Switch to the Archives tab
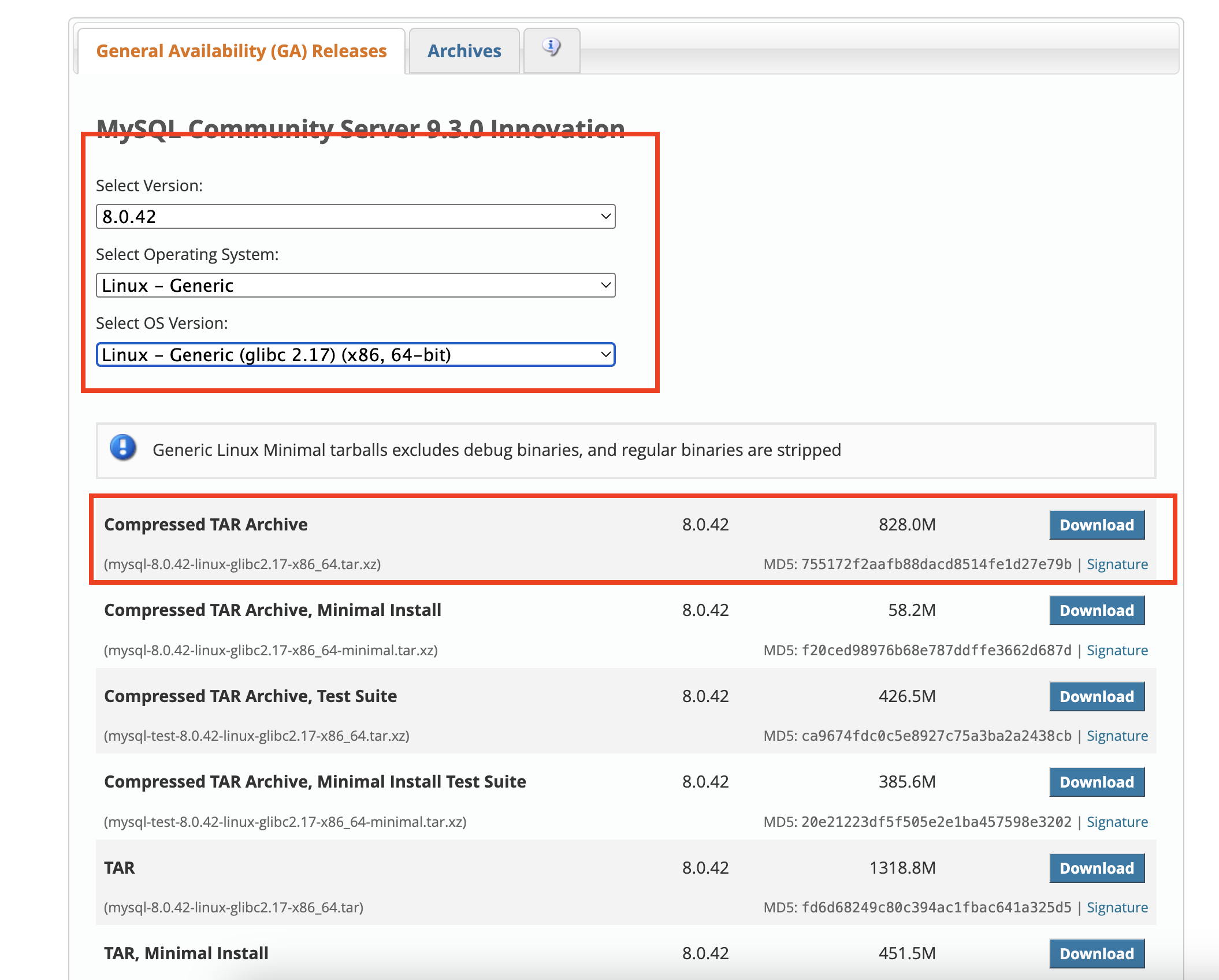The height and width of the screenshot is (980, 1219). pyautogui.click(x=464, y=51)
